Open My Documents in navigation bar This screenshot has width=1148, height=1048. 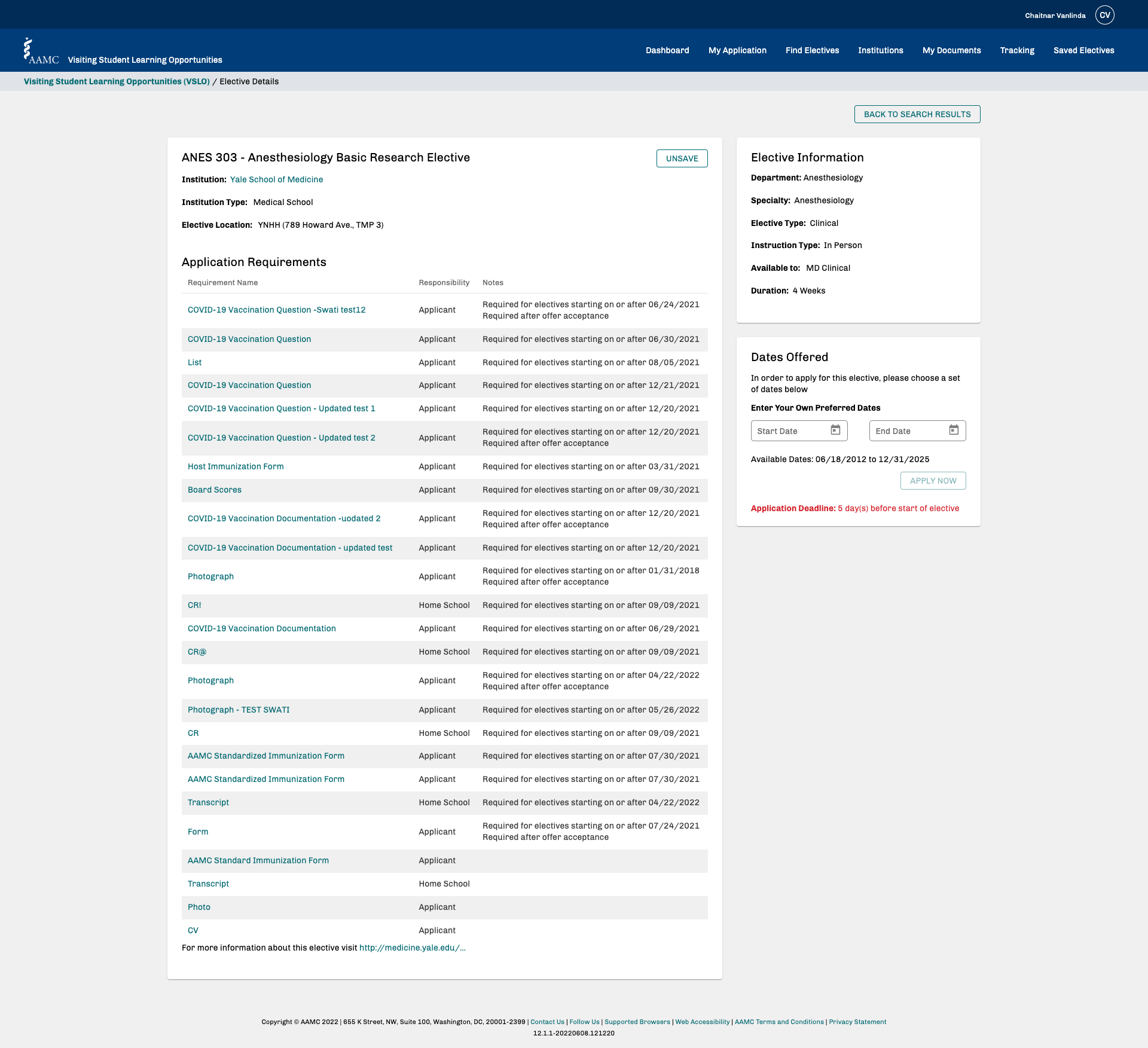click(x=951, y=51)
